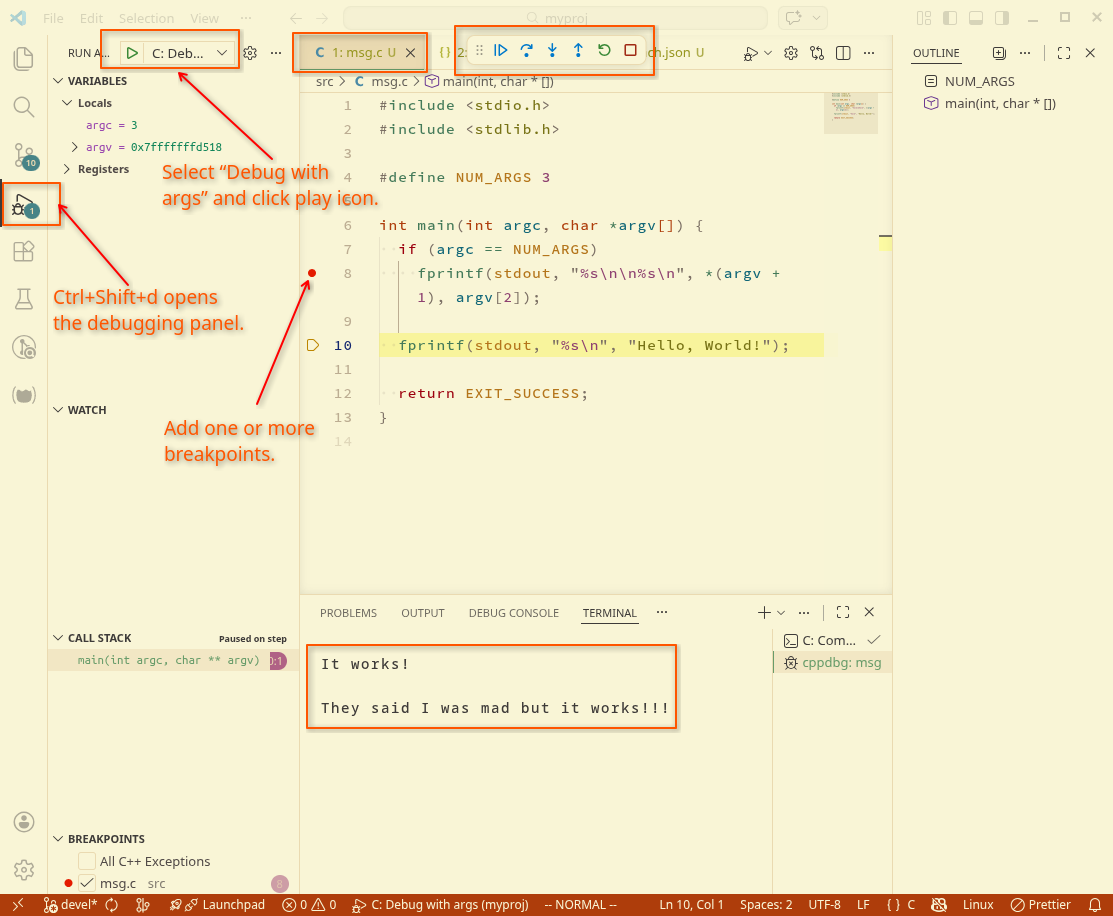Open C/C++ settings gear in editor actions
Image resolution: width=1113 pixels, height=916 pixels.
791,53
